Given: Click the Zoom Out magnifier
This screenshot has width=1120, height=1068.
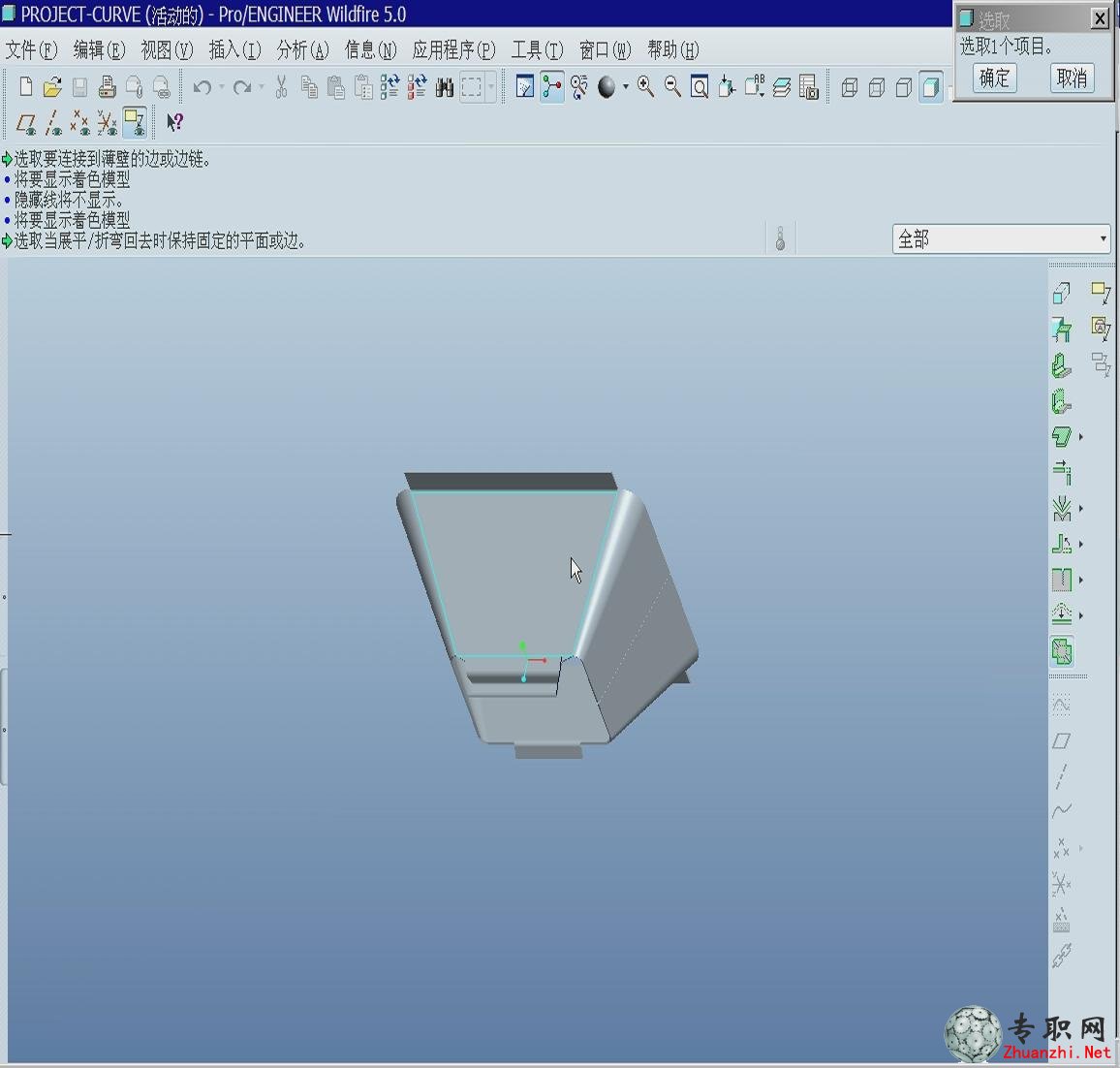Looking at the screenshot, I should [672, 87].
